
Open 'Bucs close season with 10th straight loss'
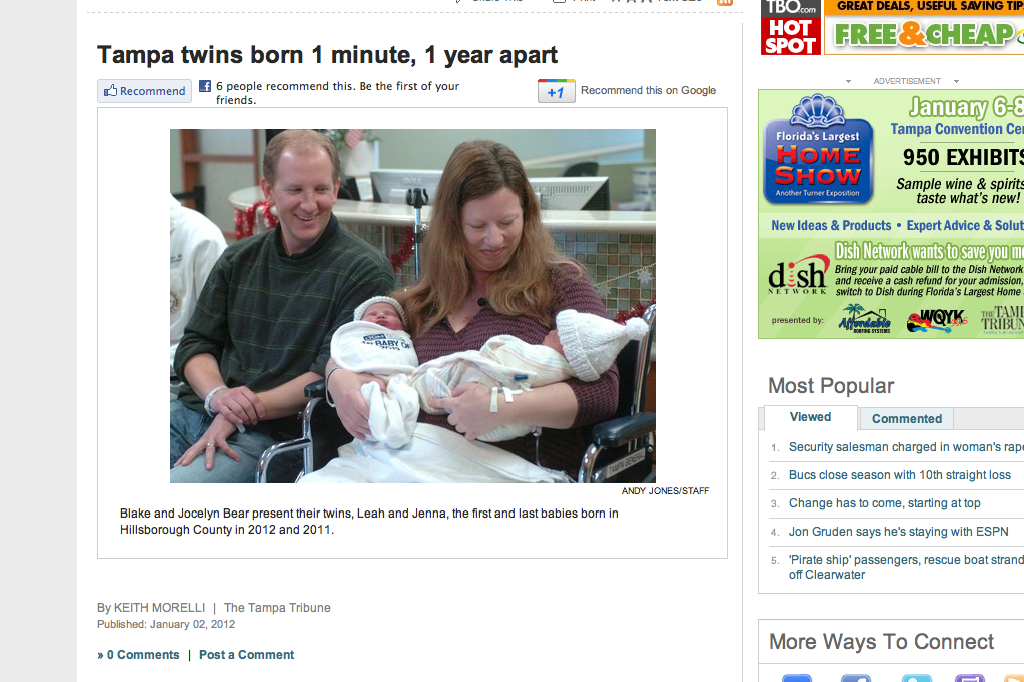point(899,475)
